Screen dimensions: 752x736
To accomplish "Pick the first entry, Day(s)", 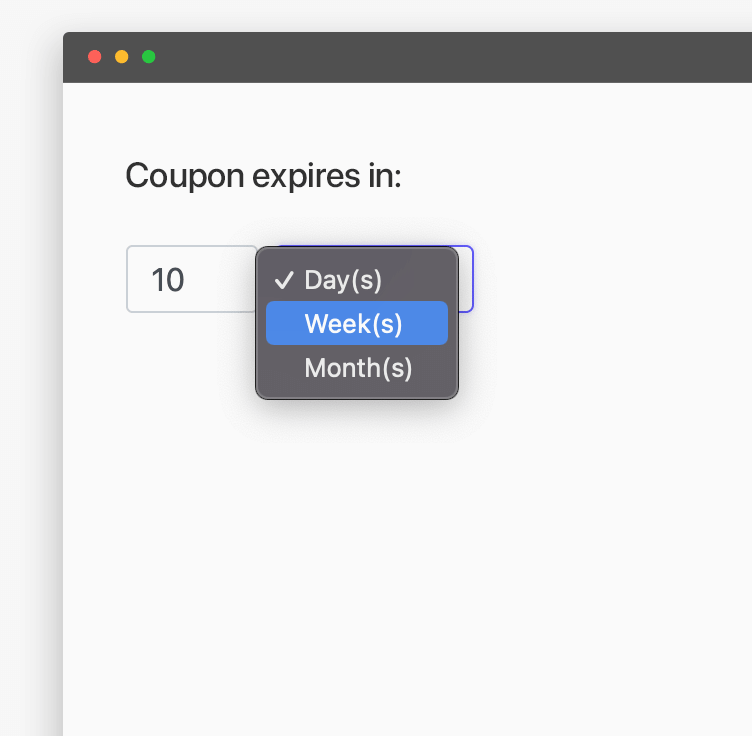I will tap(343, 280).
